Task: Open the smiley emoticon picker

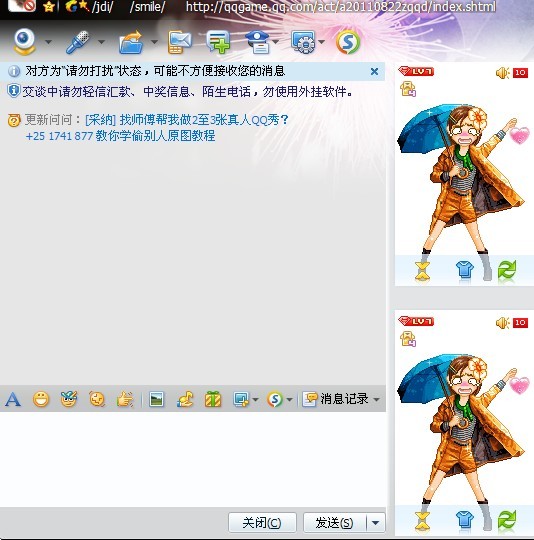Action: pos(41,399)
